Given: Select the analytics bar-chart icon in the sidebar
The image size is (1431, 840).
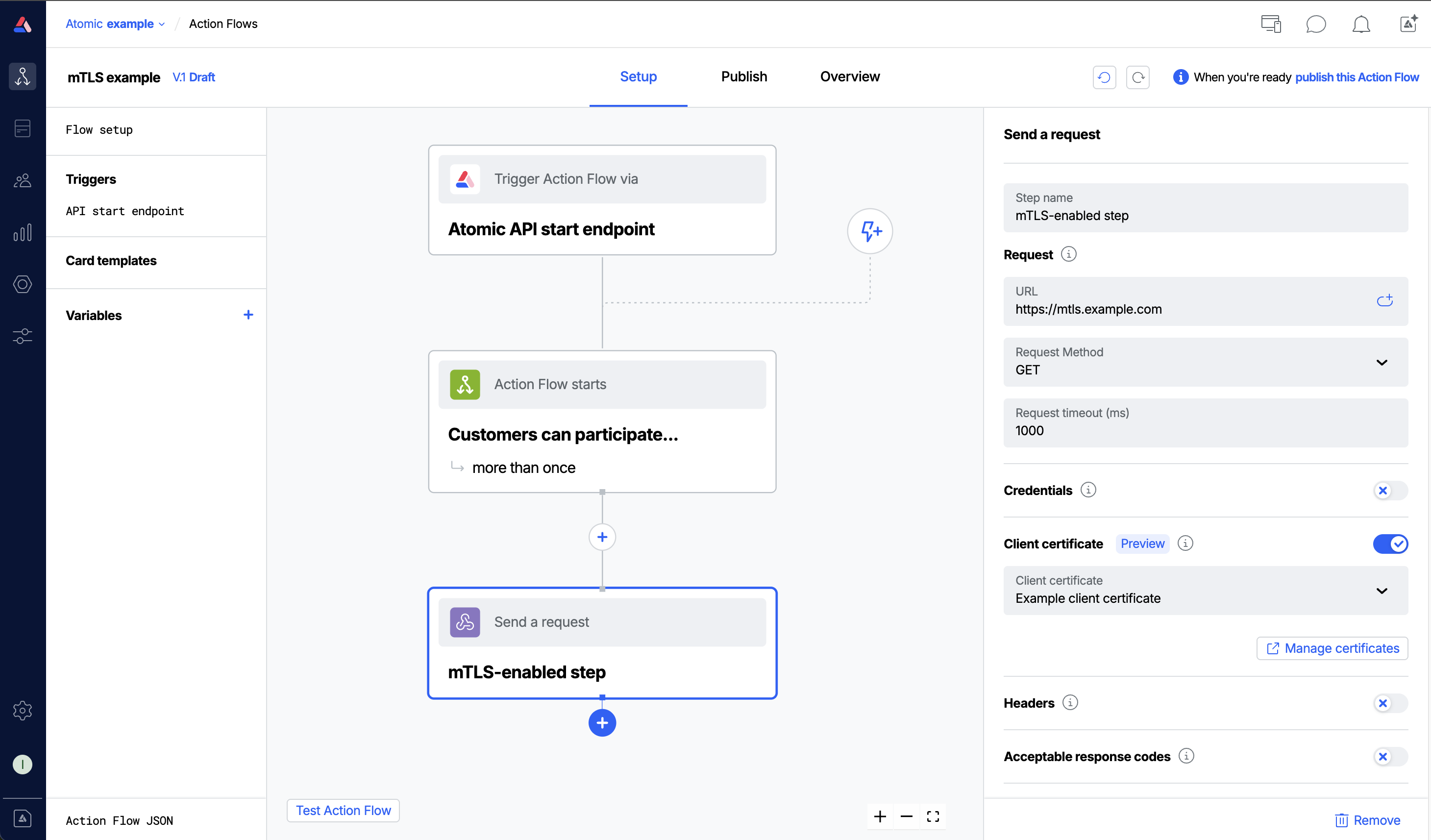Looking at the screenshot, I should pyautogui.click(x=23, y=232).
